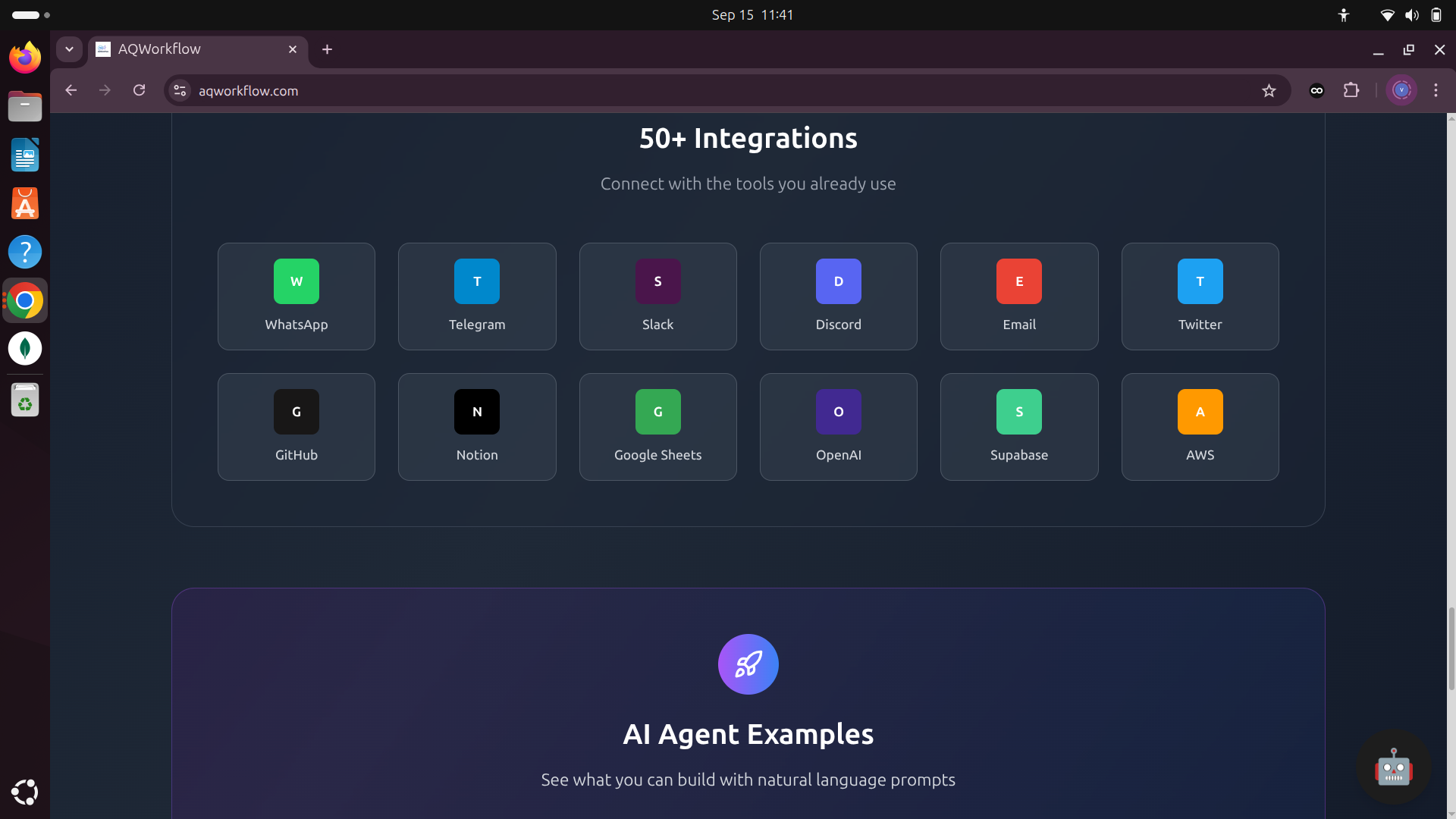This screenshot has height=819, width=1456.
Task: Open the Chrome extensions puzzle icon
Action: [x=1351, y=90]
